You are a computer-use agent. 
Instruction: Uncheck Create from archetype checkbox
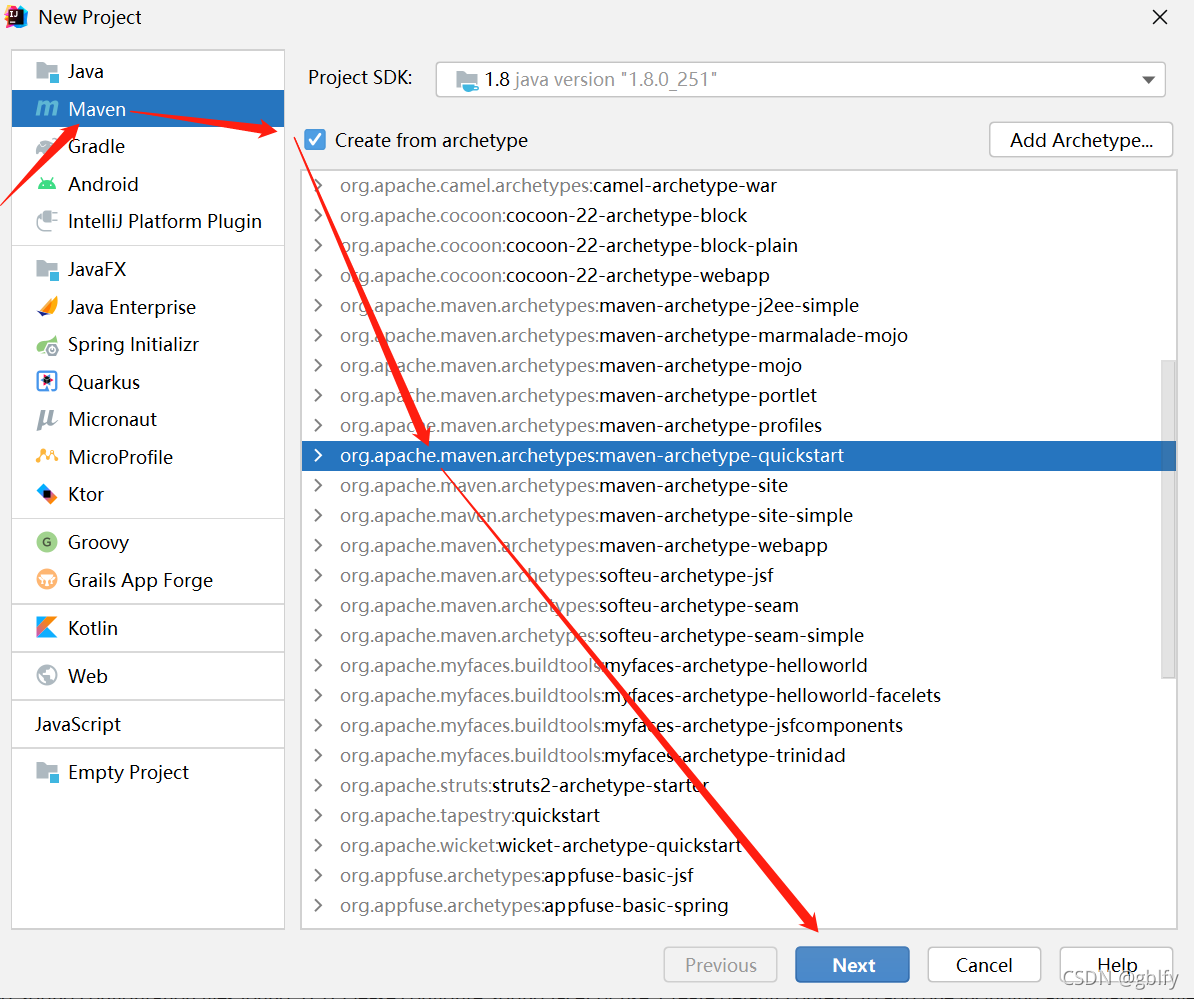point(315,140)
